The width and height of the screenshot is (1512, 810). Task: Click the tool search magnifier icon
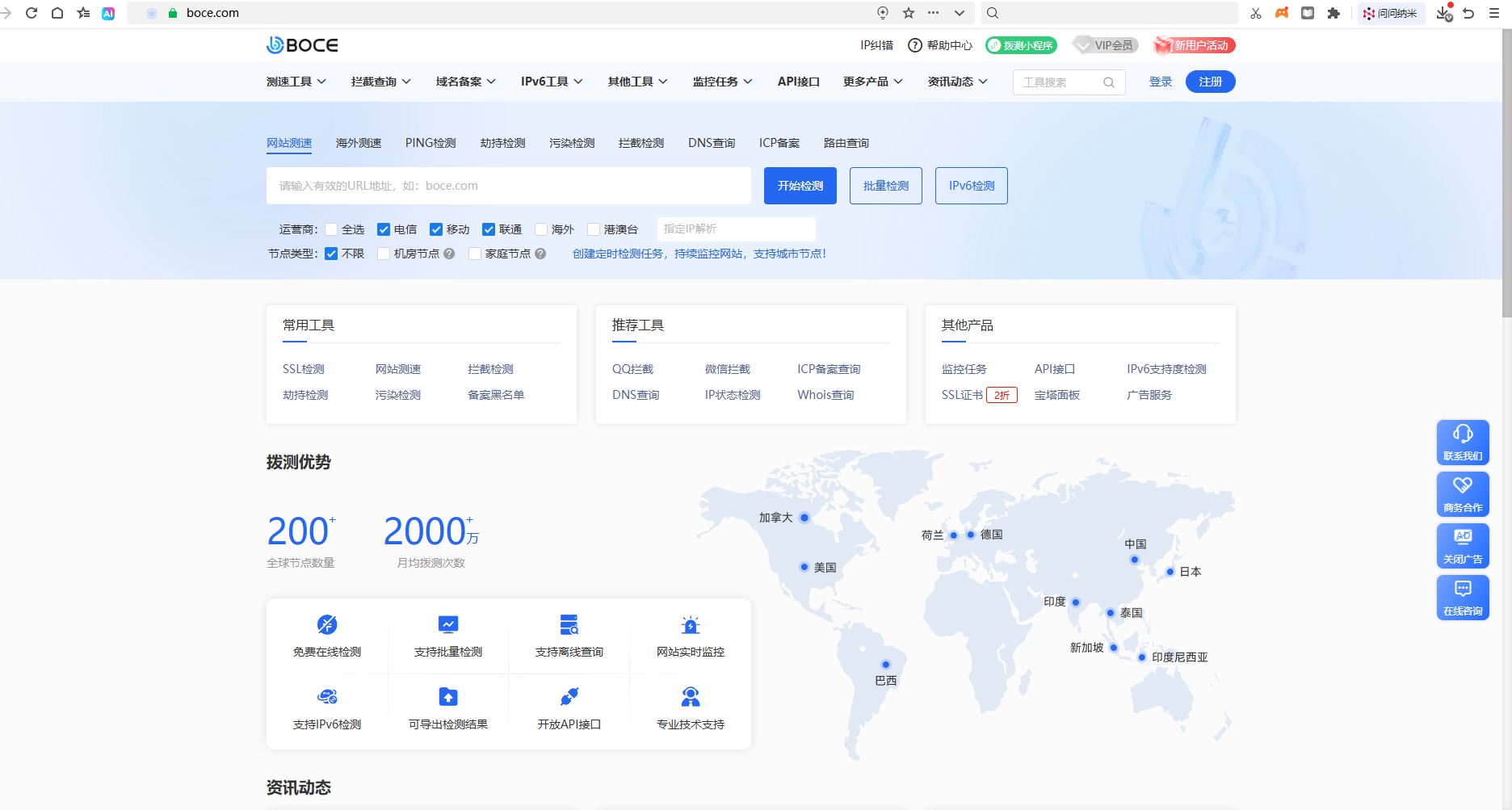click(x=1110, y=82)
